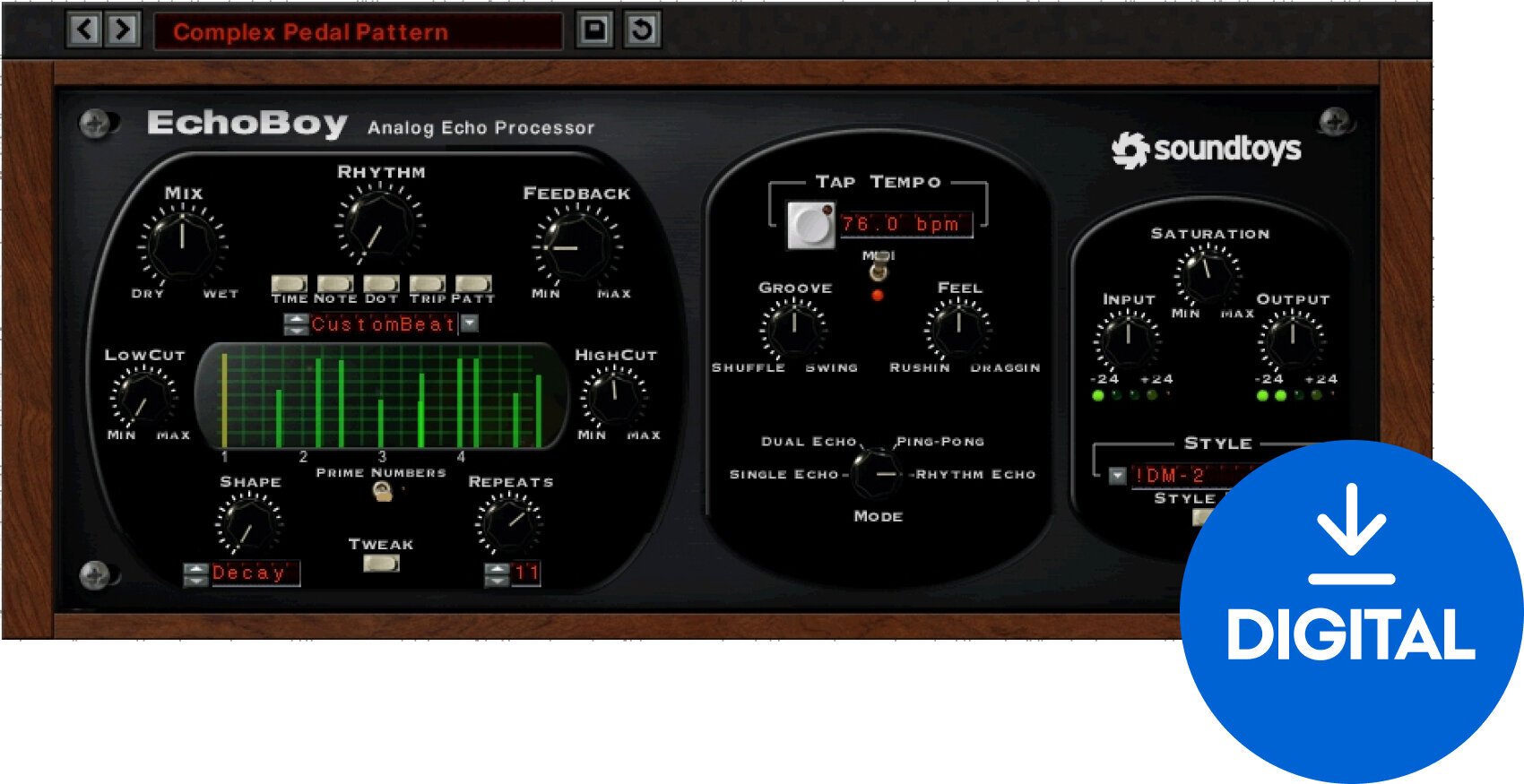Click the blue Digital download badge

coord(1352,612)
